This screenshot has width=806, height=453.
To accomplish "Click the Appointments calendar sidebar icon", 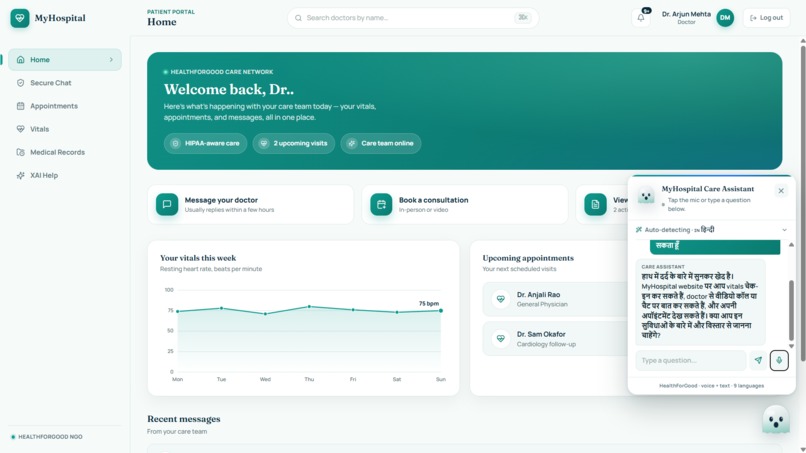I will coord(21,106).
